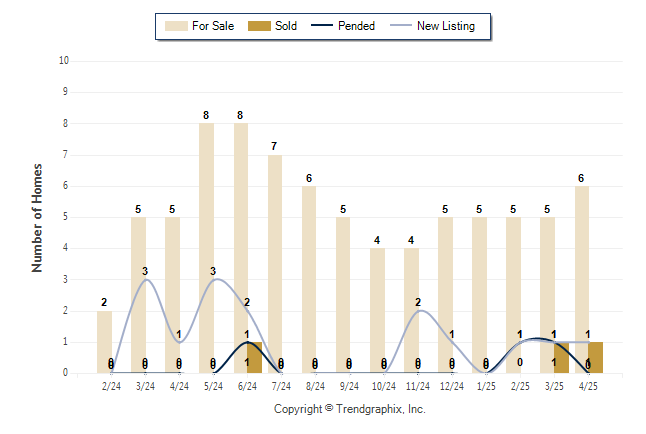Screen dimensions: 646x434
Task: Click the 3/25 Sold bar
Action: (x=562, y=357)
